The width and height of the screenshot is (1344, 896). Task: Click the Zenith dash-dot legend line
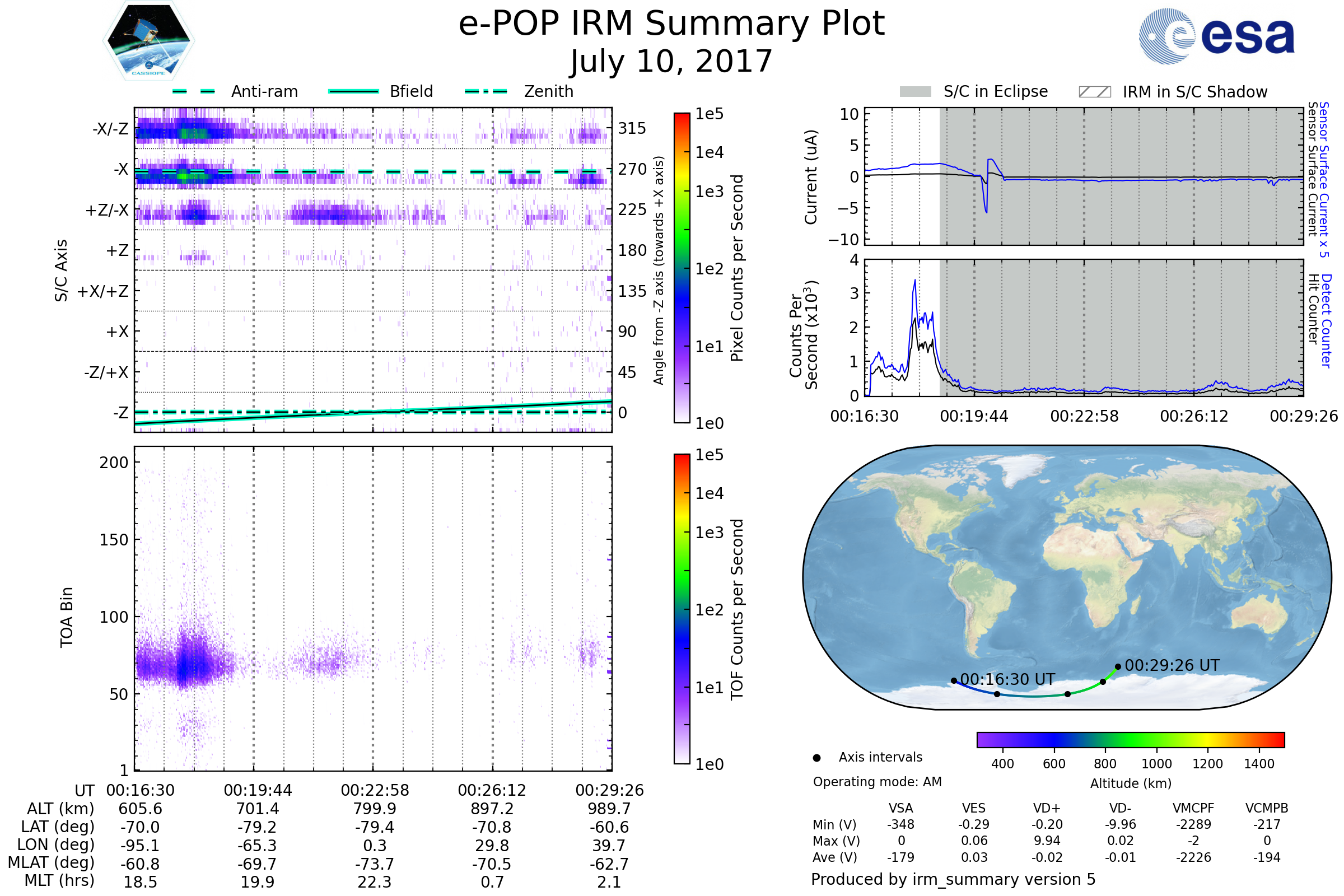click(486, 91)
